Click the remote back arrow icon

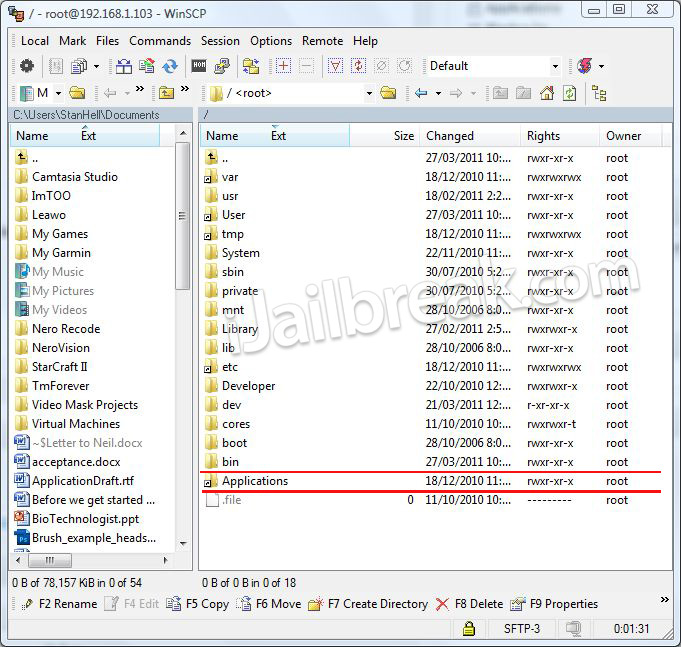tap(421, 93)
